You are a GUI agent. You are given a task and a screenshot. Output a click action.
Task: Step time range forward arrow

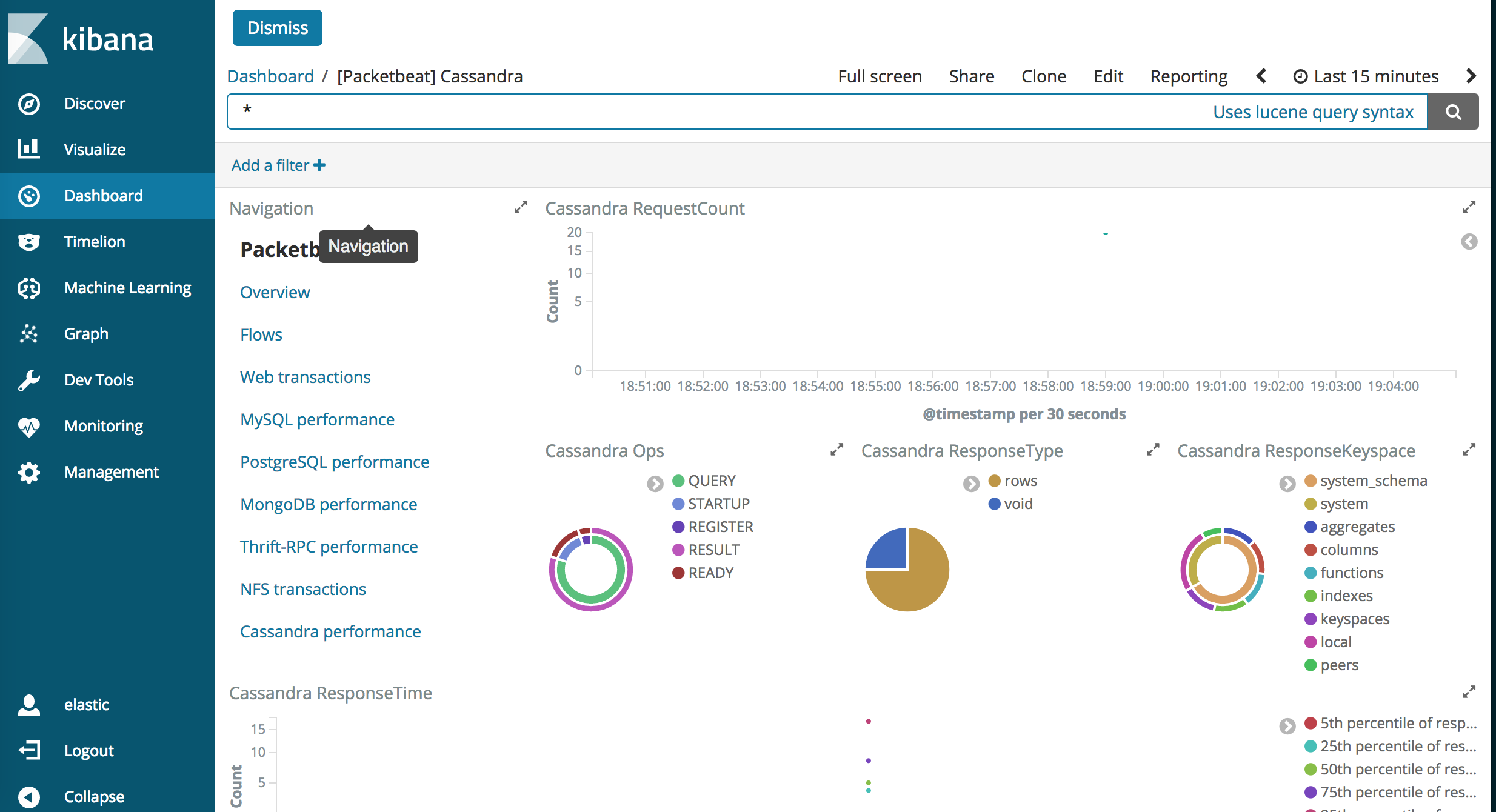[1471, 76]
